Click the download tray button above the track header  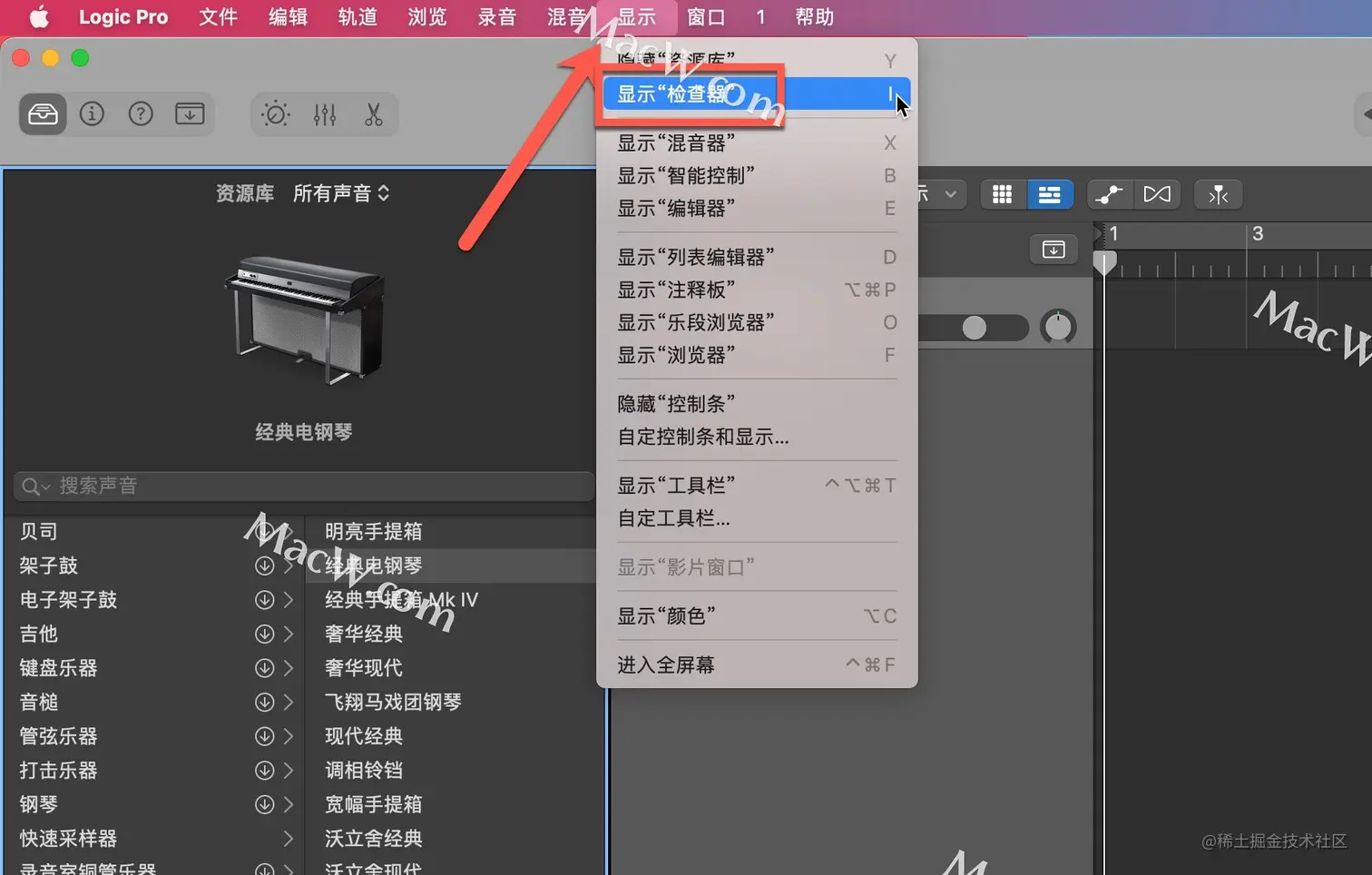tap(1053, 250)
